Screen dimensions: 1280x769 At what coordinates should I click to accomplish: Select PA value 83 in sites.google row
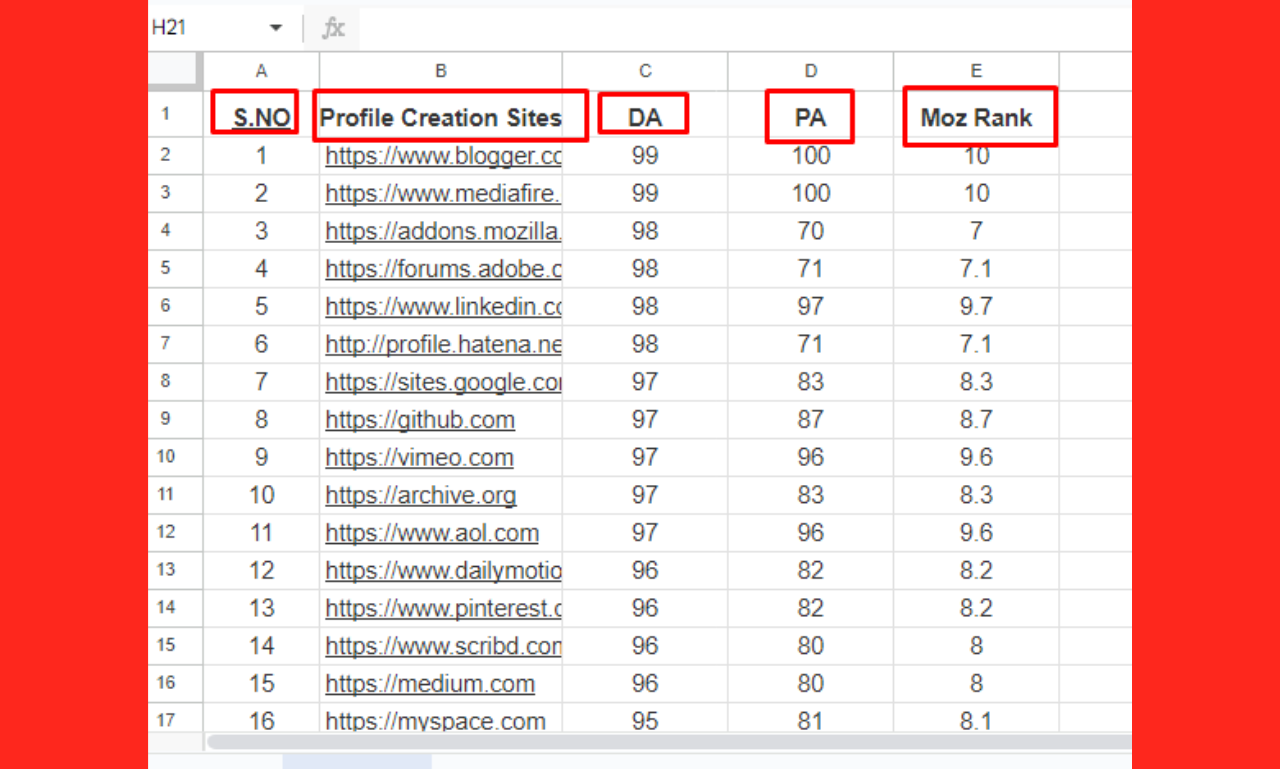click(811, 382)
